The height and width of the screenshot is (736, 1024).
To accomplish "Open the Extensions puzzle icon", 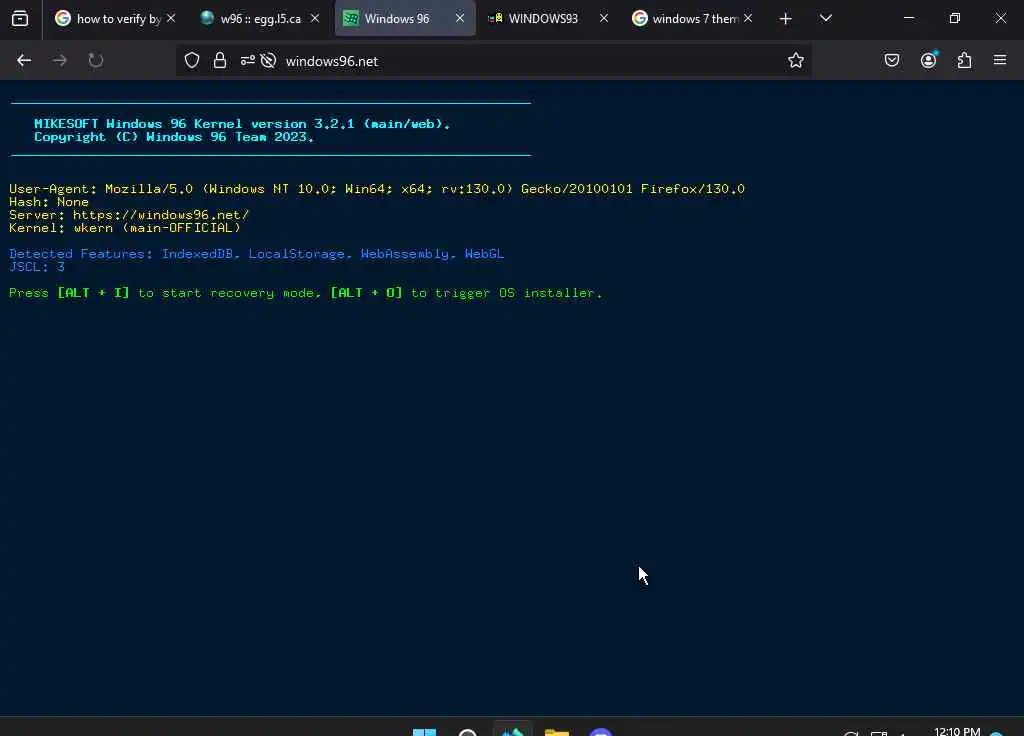I will point(964,61).
